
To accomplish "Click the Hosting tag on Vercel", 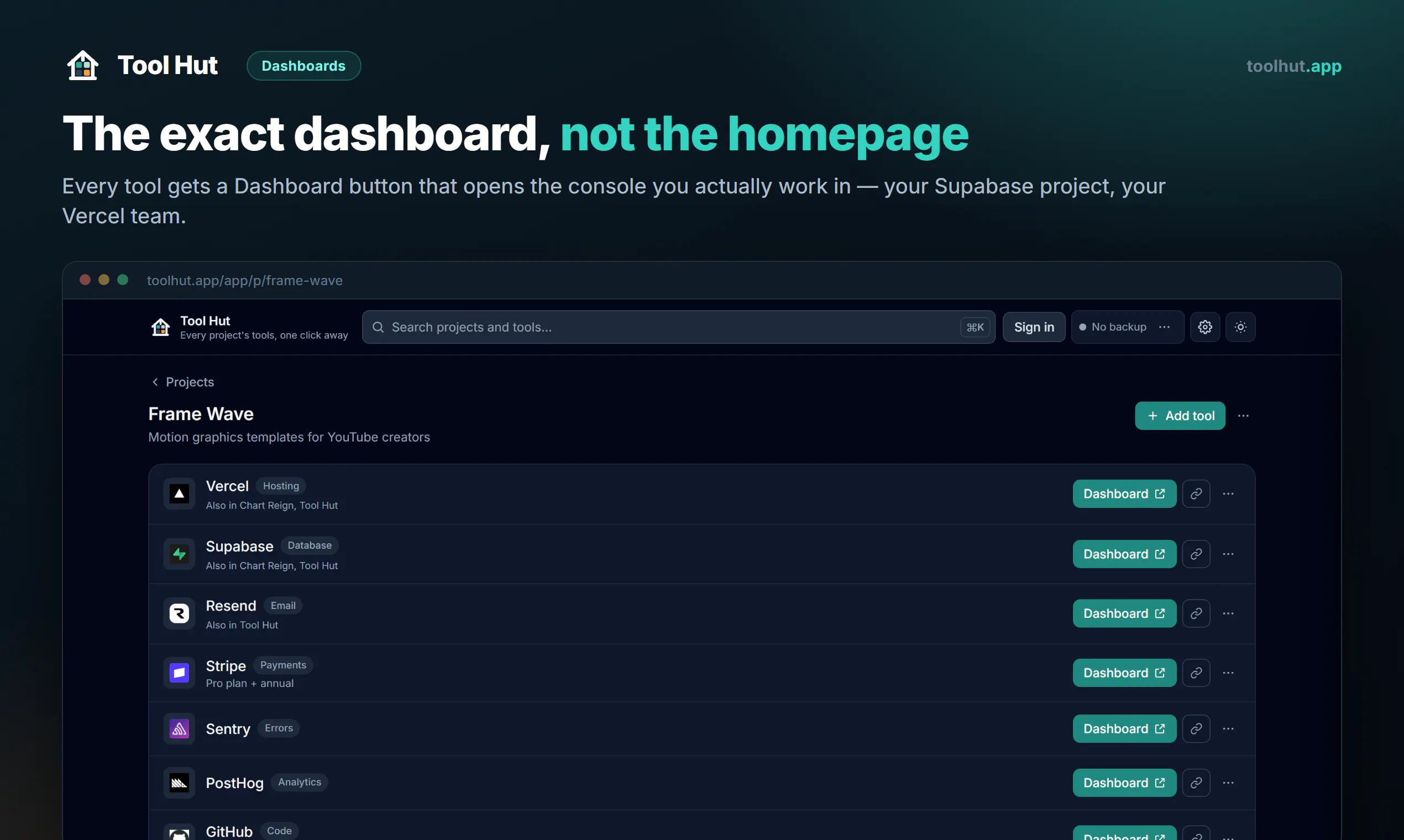I will (281, 486).
